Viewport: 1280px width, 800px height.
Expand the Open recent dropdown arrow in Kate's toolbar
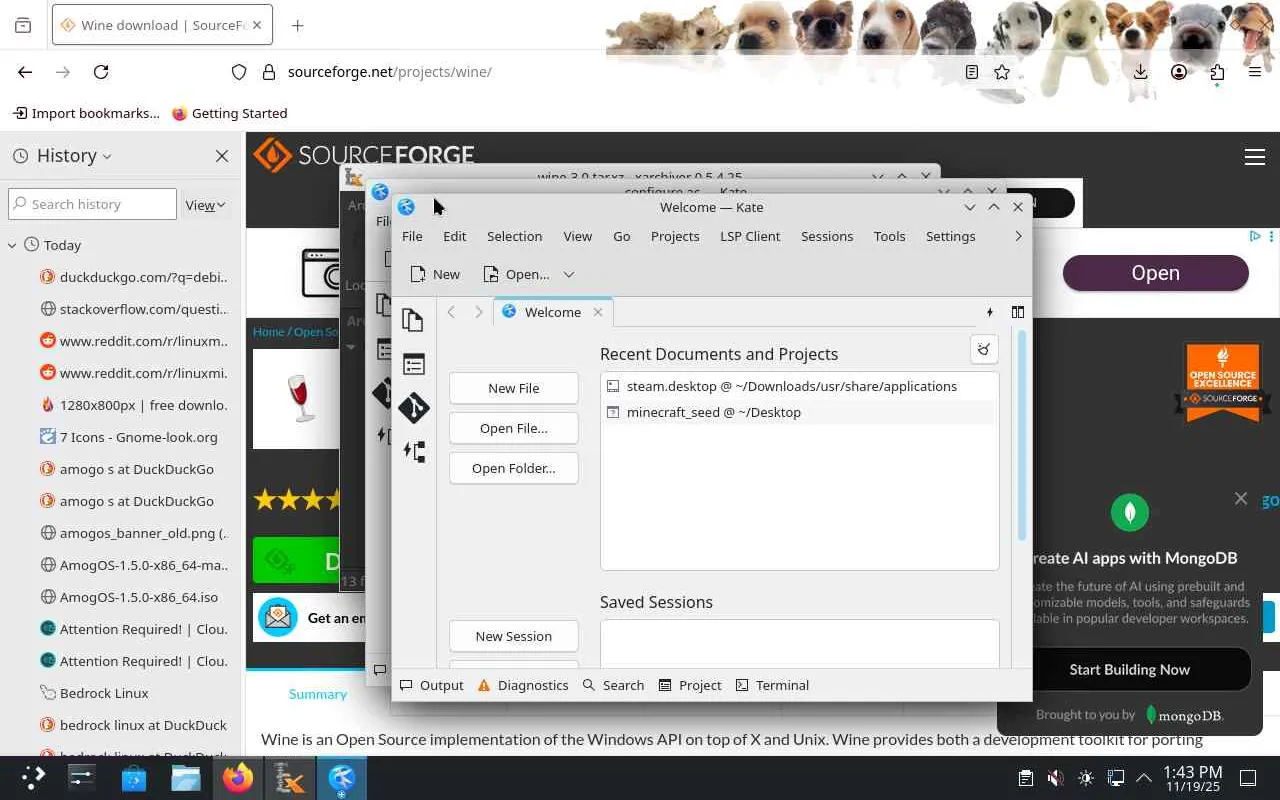tap(569, 274)
